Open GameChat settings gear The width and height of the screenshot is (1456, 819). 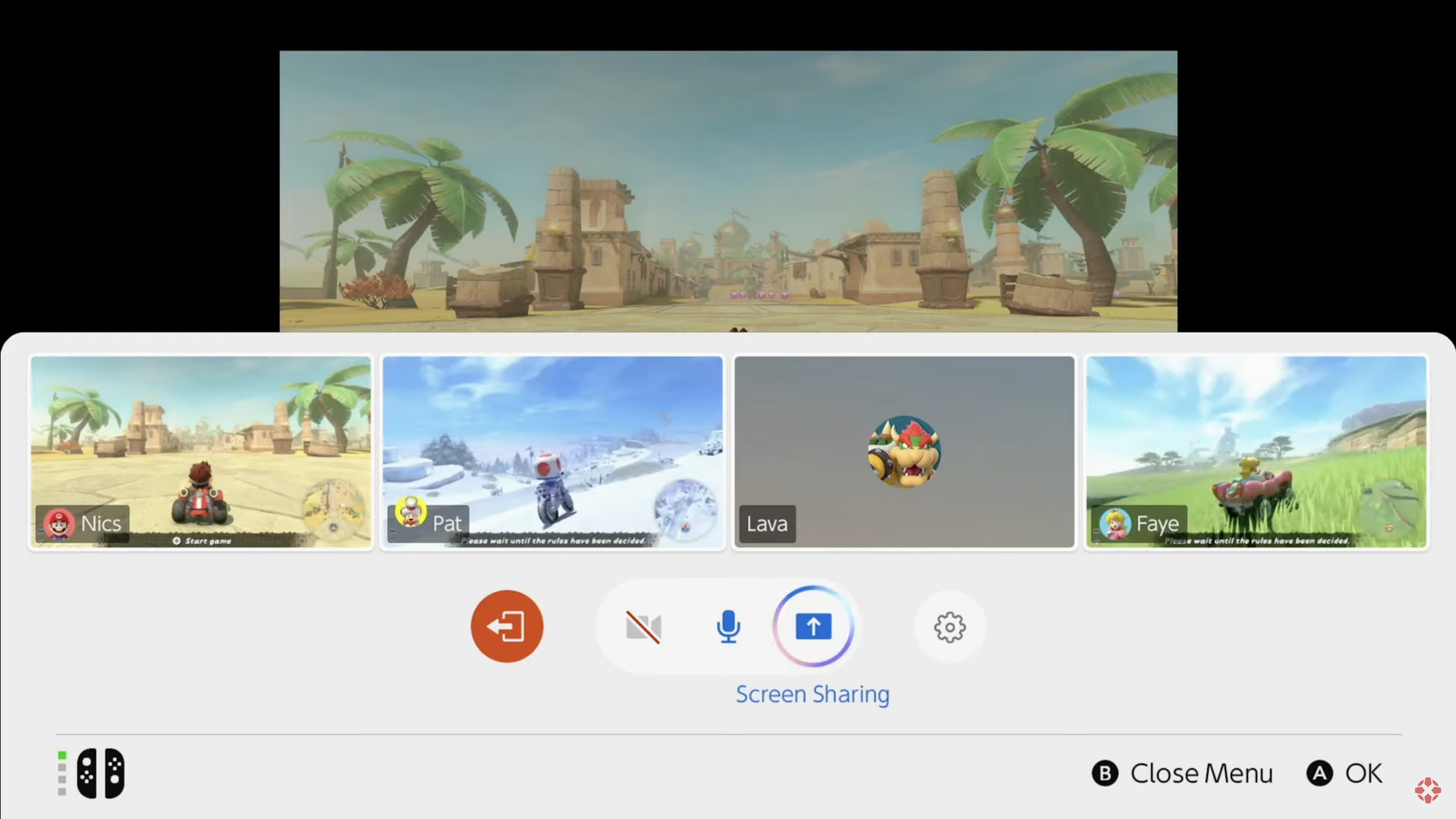pyautogui.click(x=950, y=627)
